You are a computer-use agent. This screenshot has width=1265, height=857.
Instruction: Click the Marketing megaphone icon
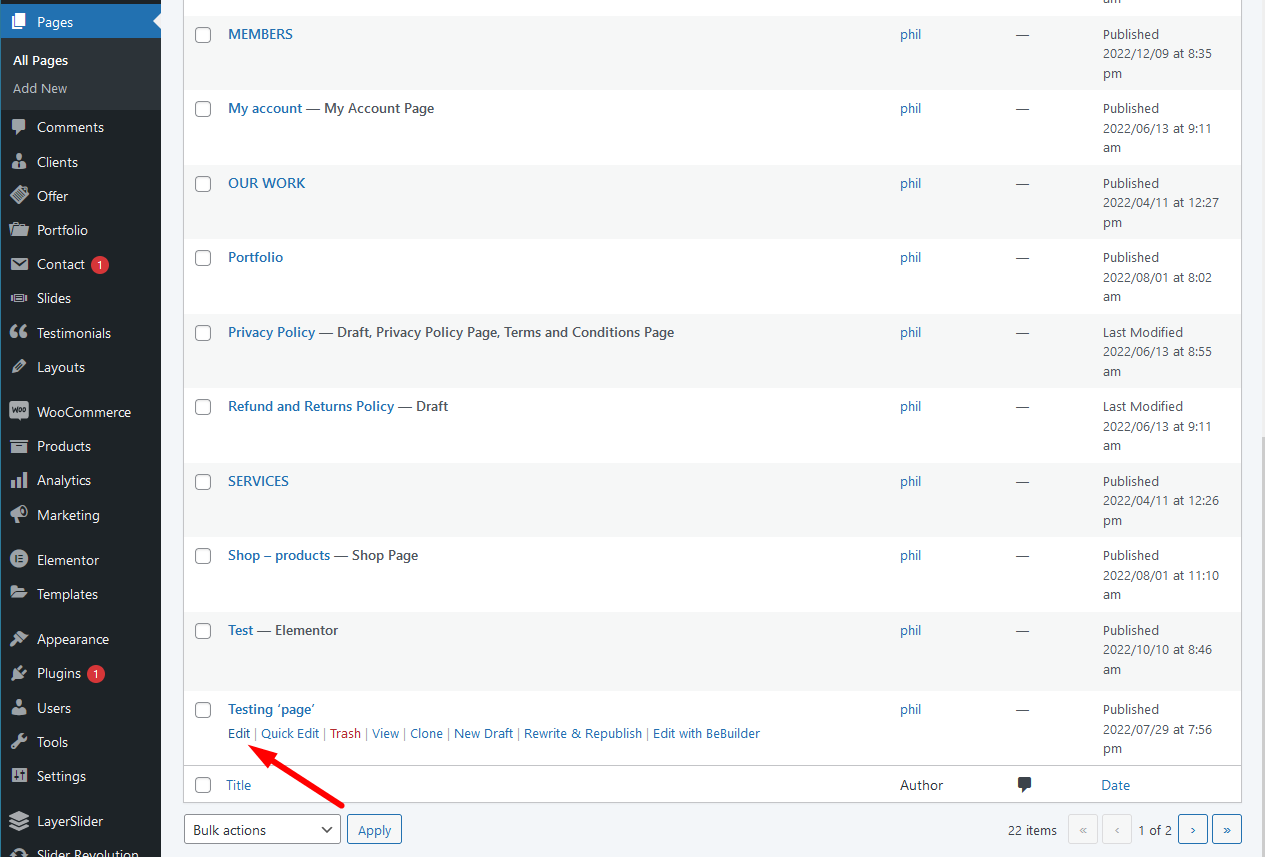(x=19, y=515)
